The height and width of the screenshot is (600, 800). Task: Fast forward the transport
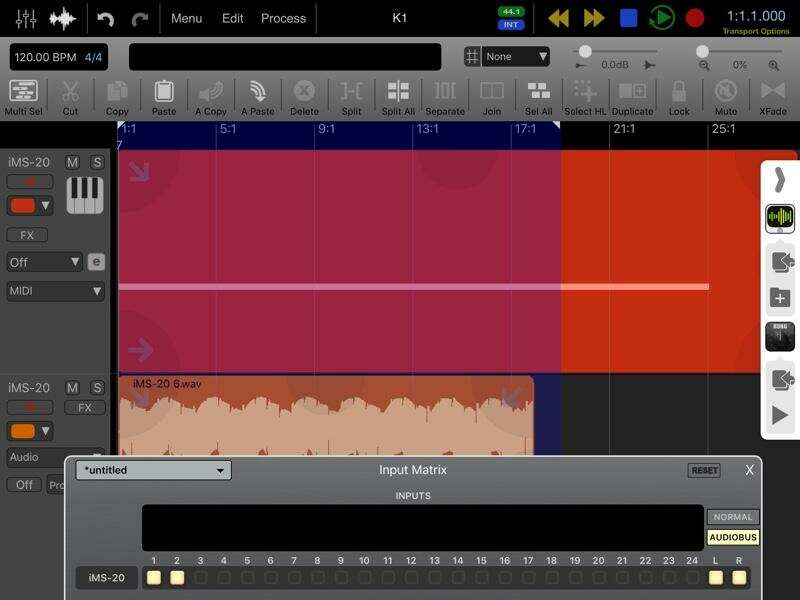(594, 18)
